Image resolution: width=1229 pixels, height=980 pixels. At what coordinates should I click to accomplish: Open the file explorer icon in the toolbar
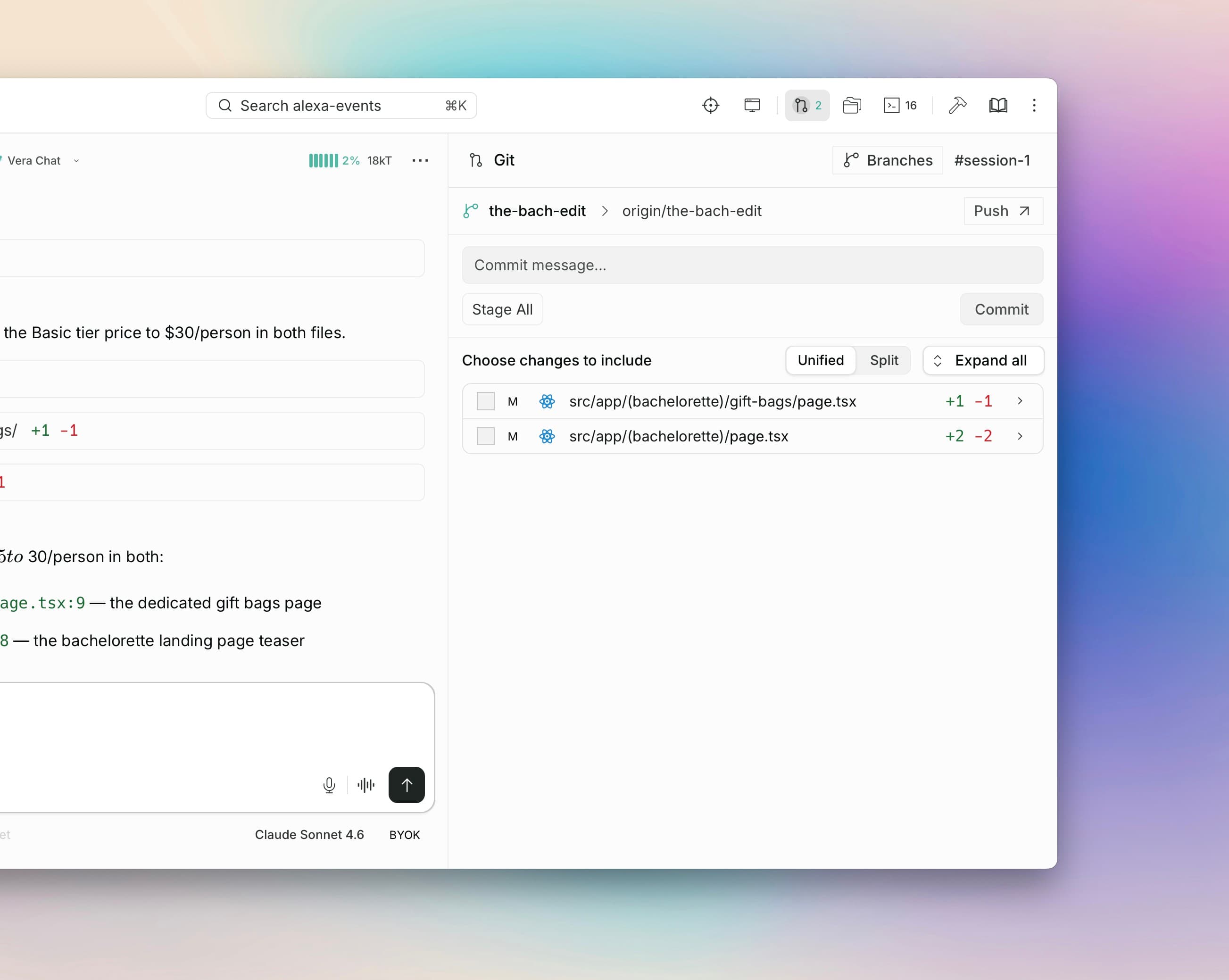click(852, 106)
